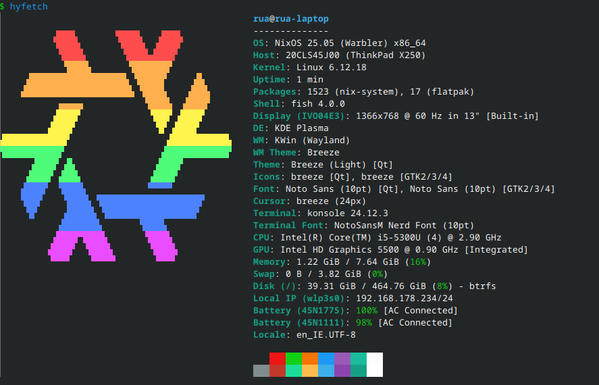599x385 pixels.
Task: Click the 'en_IE.UTF-8' locale value
Action: [326, 335]
